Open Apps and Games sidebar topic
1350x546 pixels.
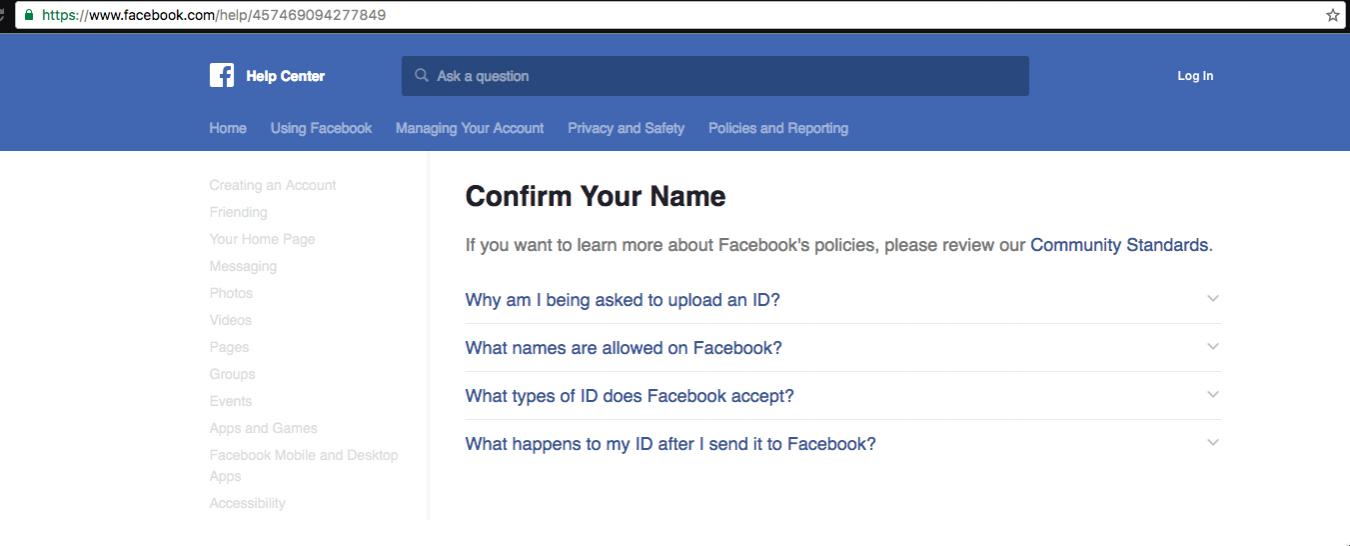tap(263, 428)
